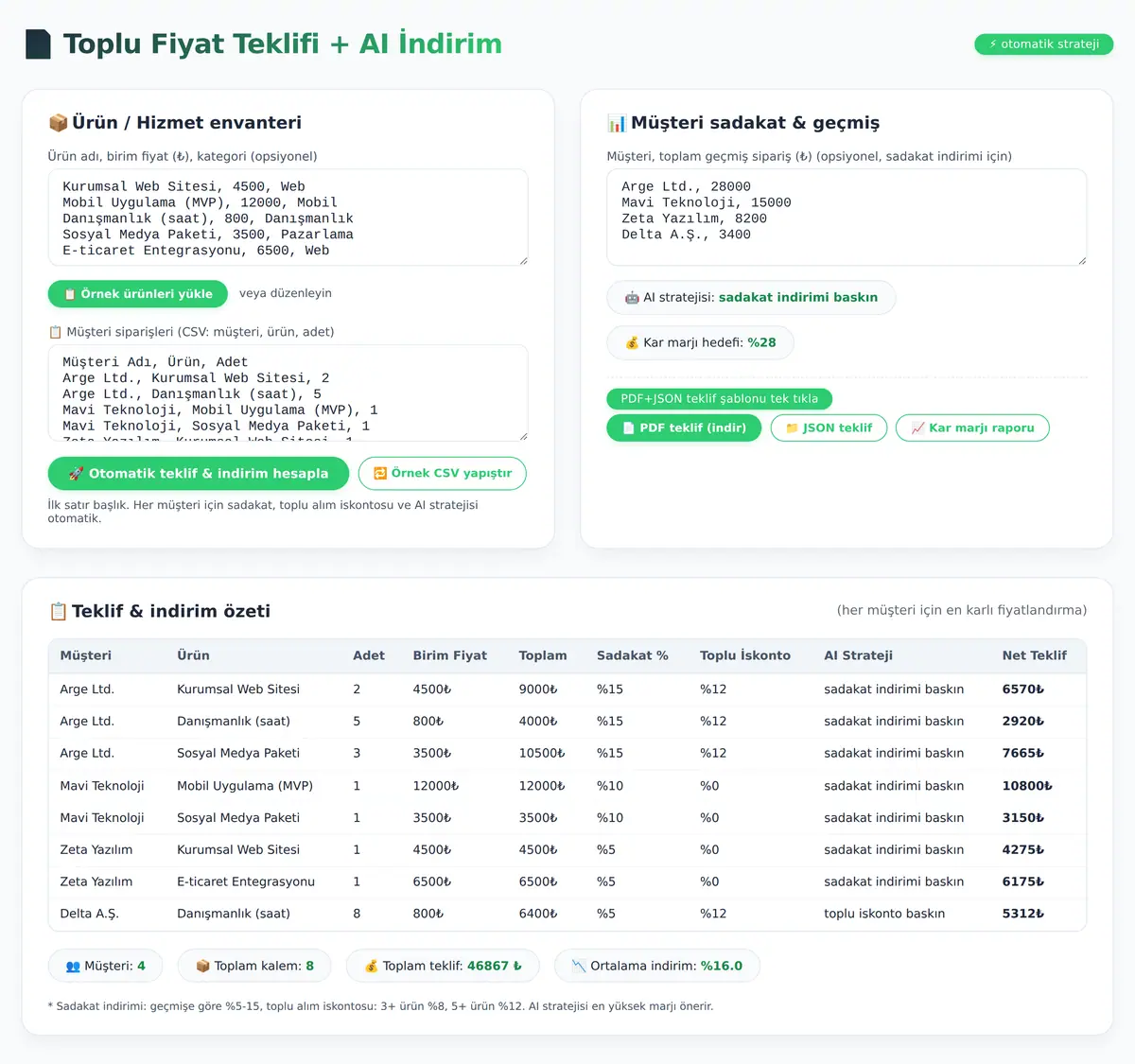Click the box icon in Toplam kalem chip

pos(202,967)
